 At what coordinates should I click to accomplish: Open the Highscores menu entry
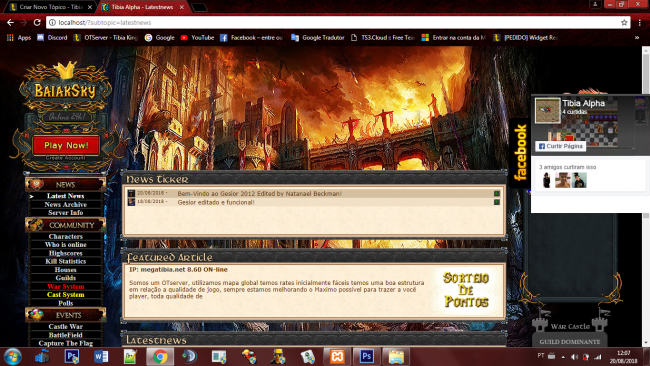(x=65, y=253)
